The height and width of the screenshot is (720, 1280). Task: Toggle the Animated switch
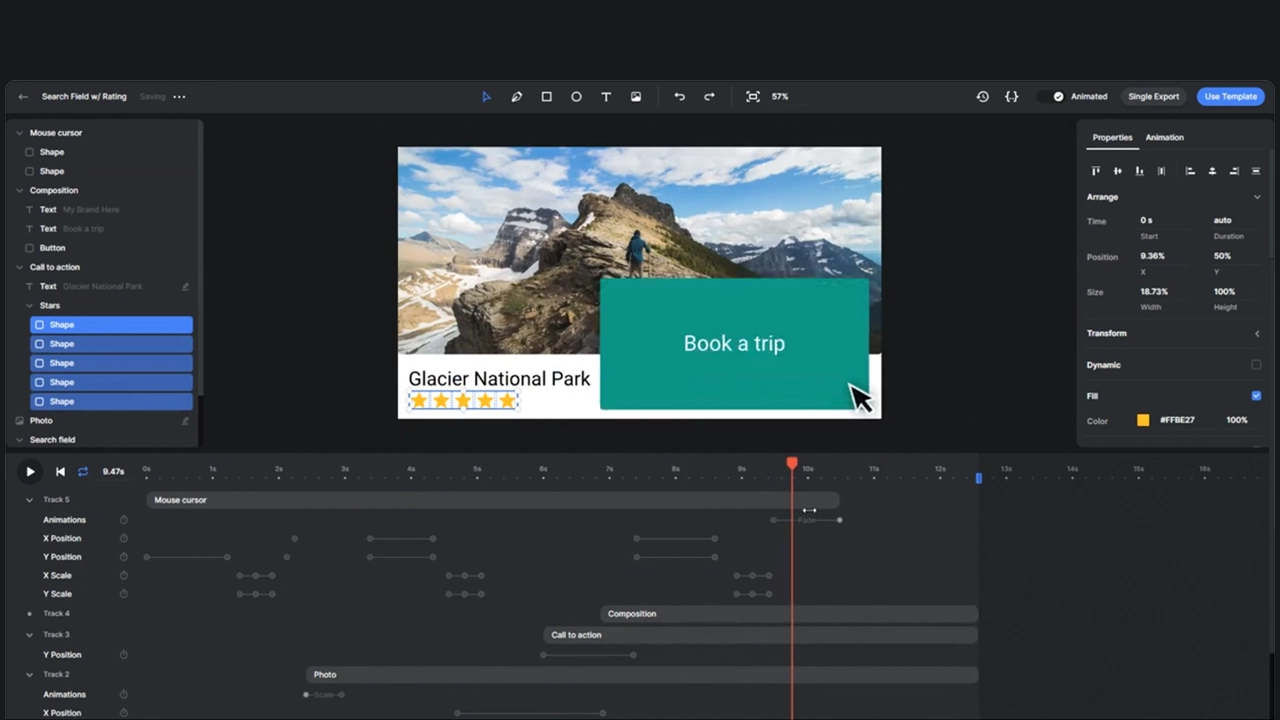1052,97
